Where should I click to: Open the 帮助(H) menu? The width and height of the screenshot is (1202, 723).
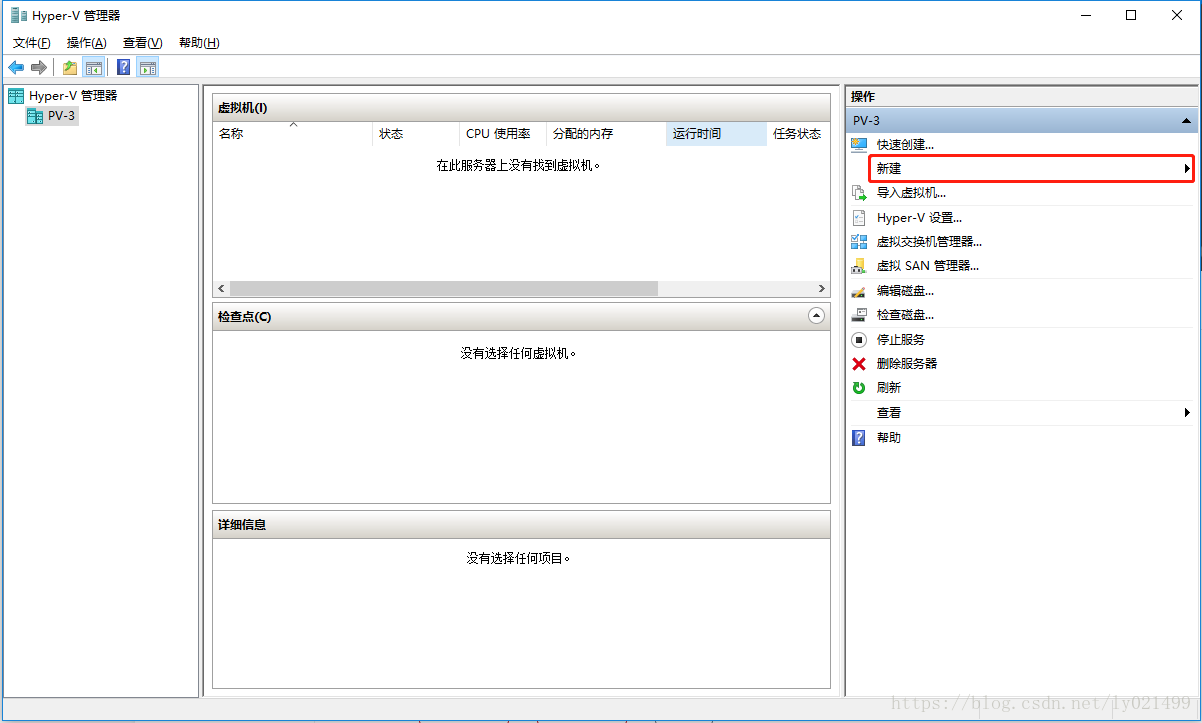point(199,42)
